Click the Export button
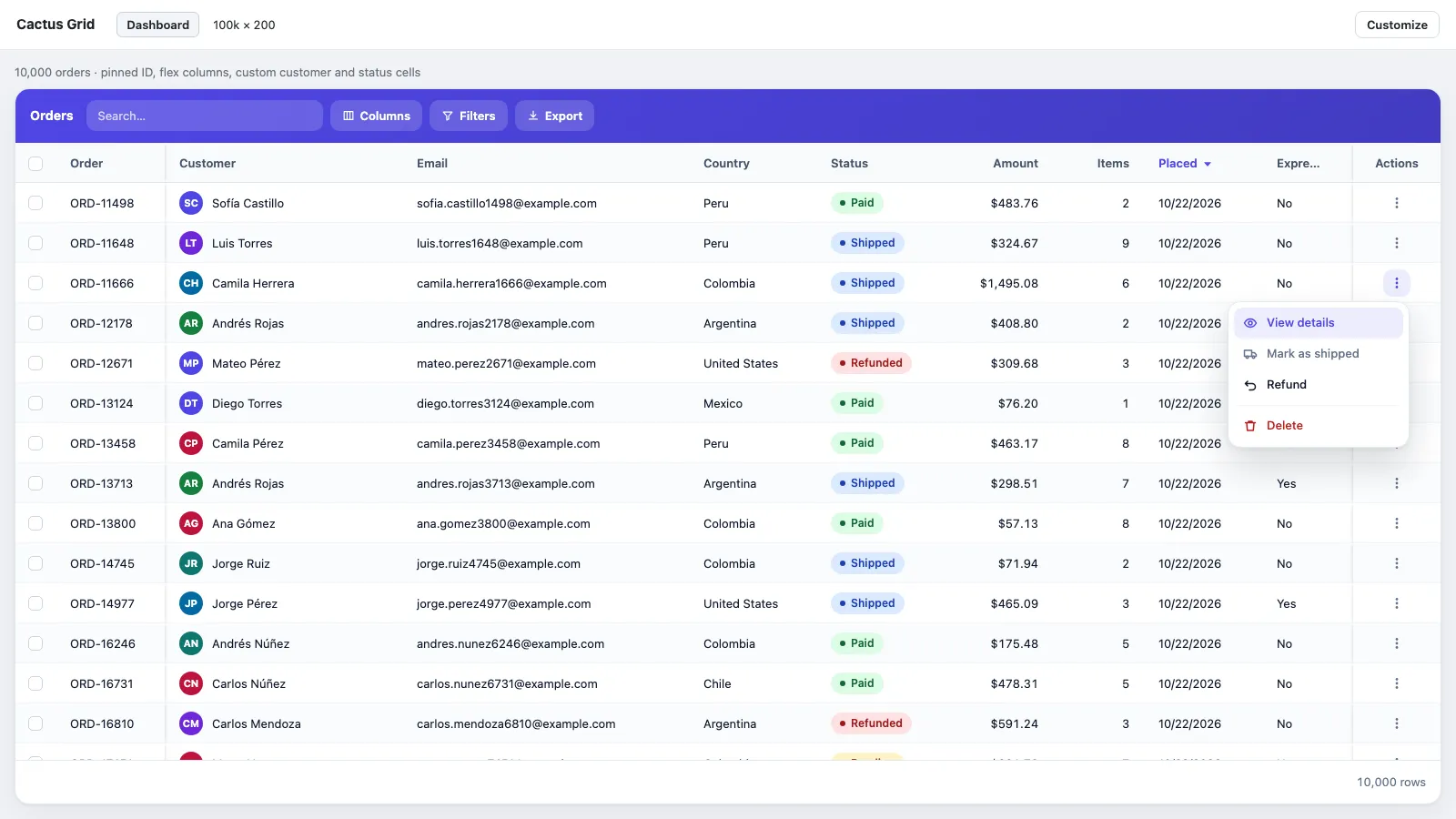 pyautogui.click(x=555, y=116)
